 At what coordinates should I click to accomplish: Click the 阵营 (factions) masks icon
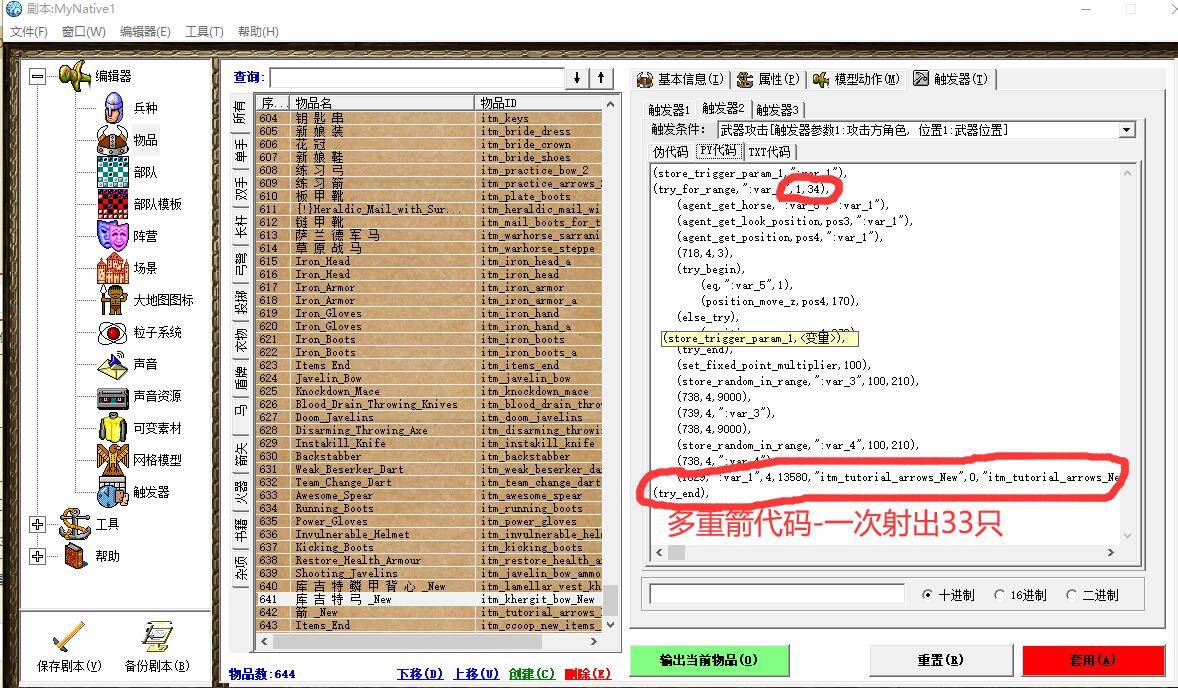point(114,235)
